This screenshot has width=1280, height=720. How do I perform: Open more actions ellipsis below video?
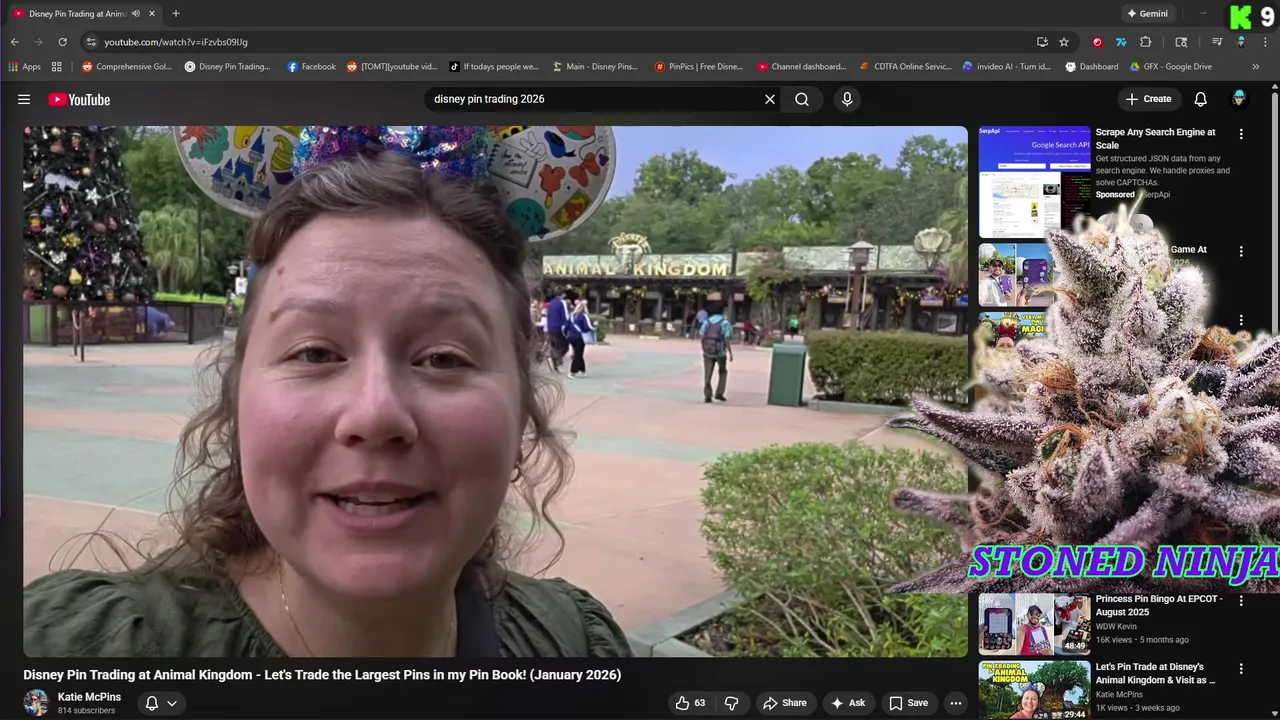pyautogui.click(x=956, y=703)
